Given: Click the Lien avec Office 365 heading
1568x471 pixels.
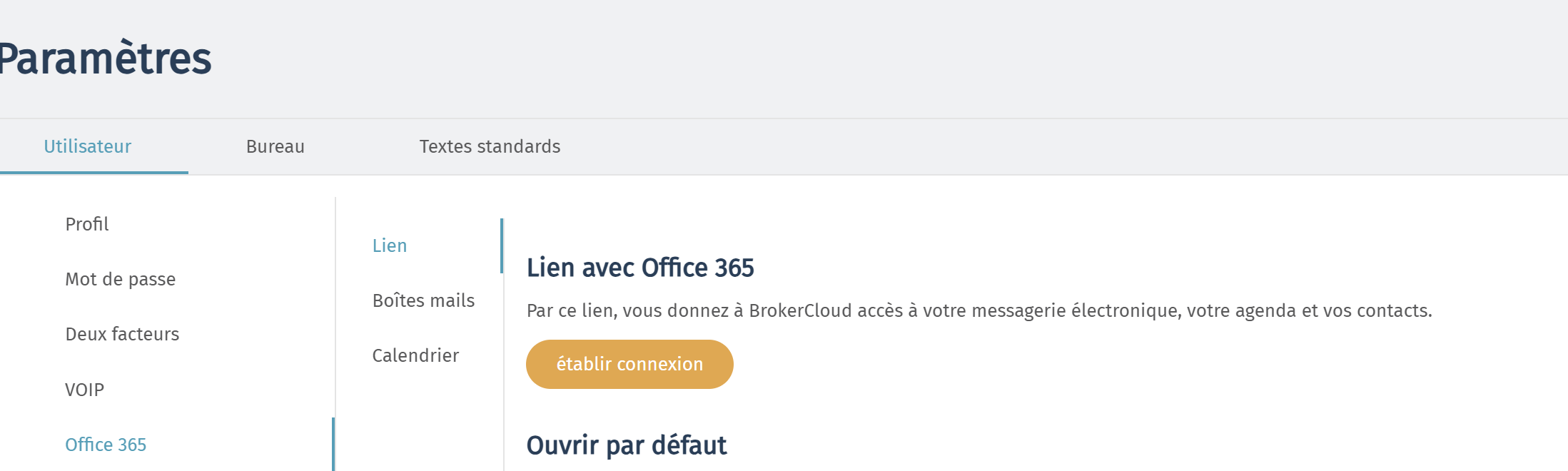Looking at the screenshot, I should tap(640, 268).
